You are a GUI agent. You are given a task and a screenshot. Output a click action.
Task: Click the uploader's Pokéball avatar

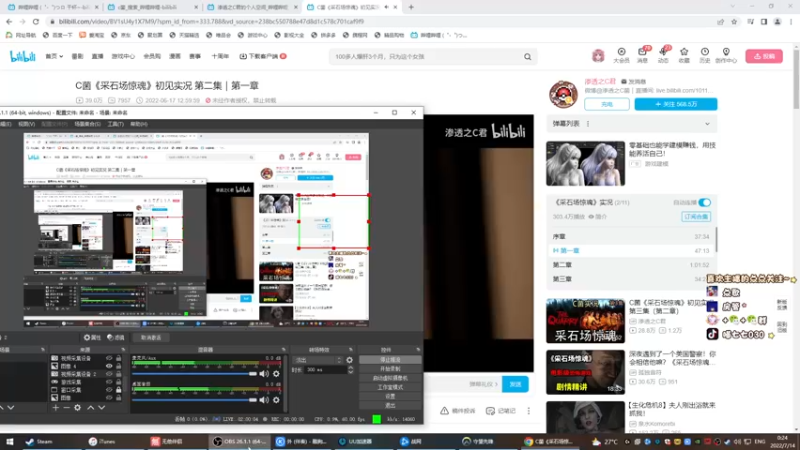(x=563, y=94)
